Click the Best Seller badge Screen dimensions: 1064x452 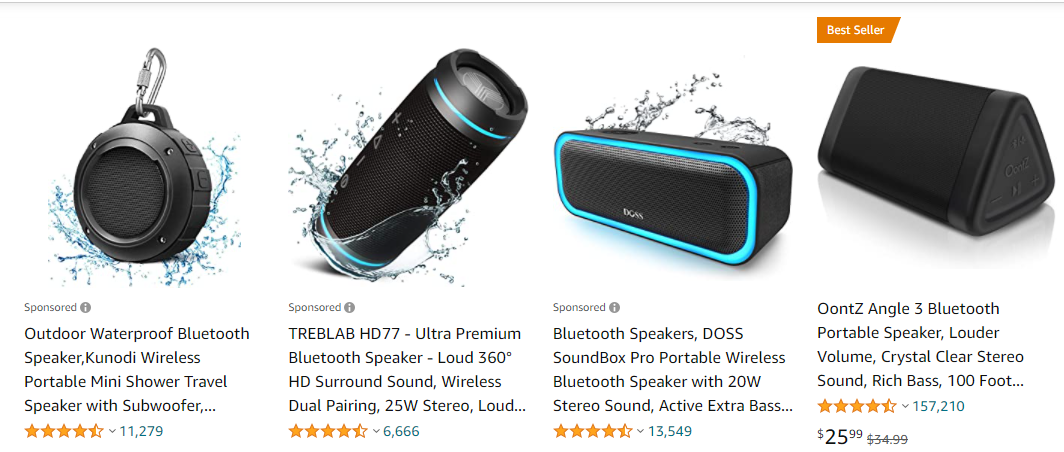858,30
